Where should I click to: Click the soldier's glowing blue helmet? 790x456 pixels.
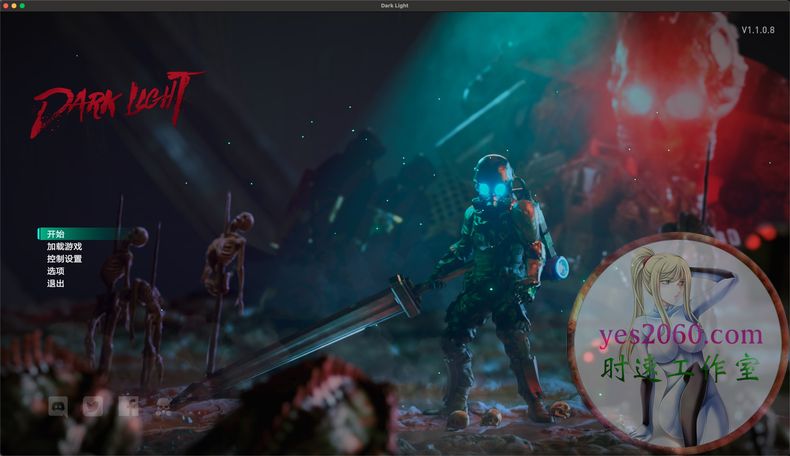[493, 180]
